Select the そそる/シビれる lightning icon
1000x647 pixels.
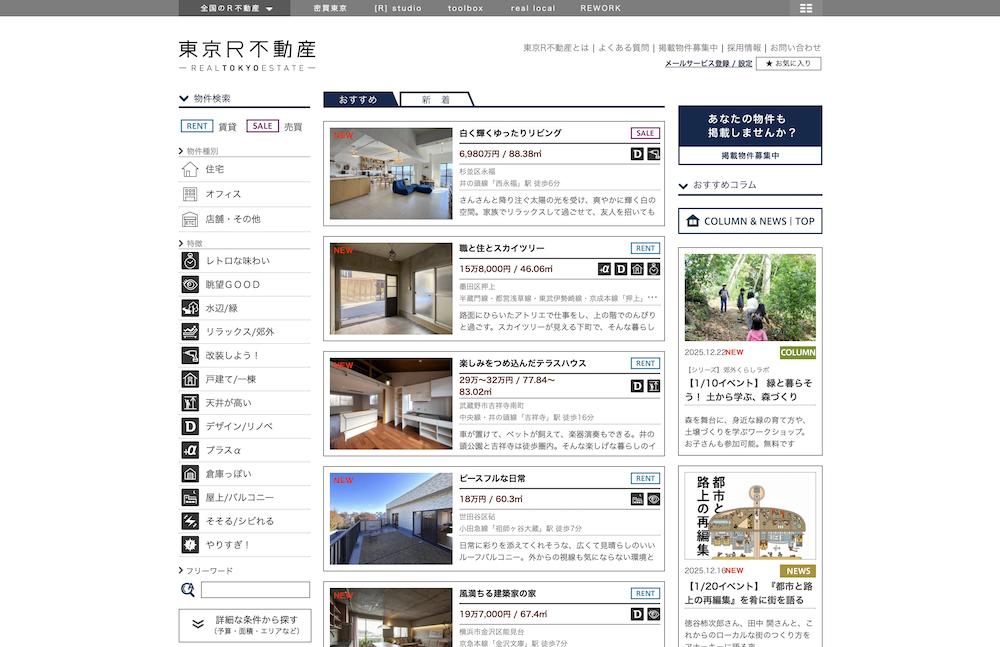(x=189, y=520)
